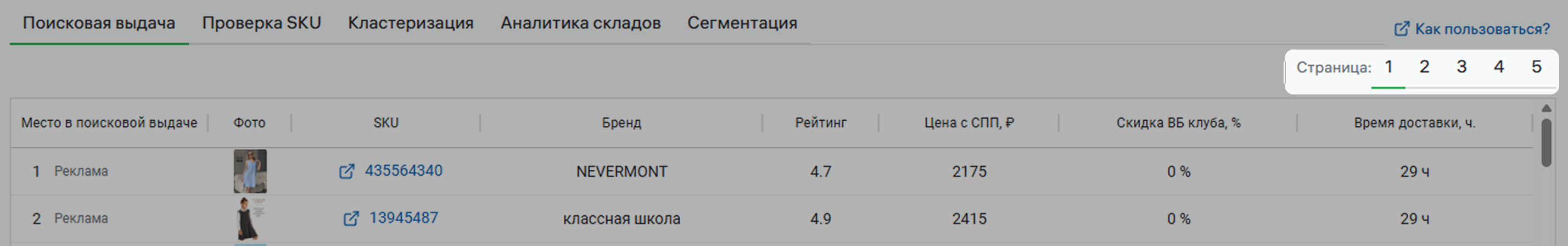Open external link icon for SKU 435564340
This screenshot has width=1568, height=246.
[346, 172]
